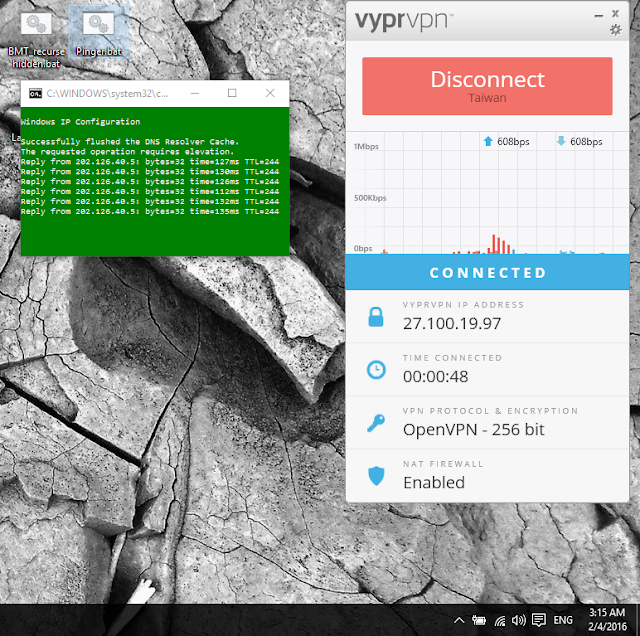
Task: Select the Pinger.bat desktop icon
Action: 98,32
